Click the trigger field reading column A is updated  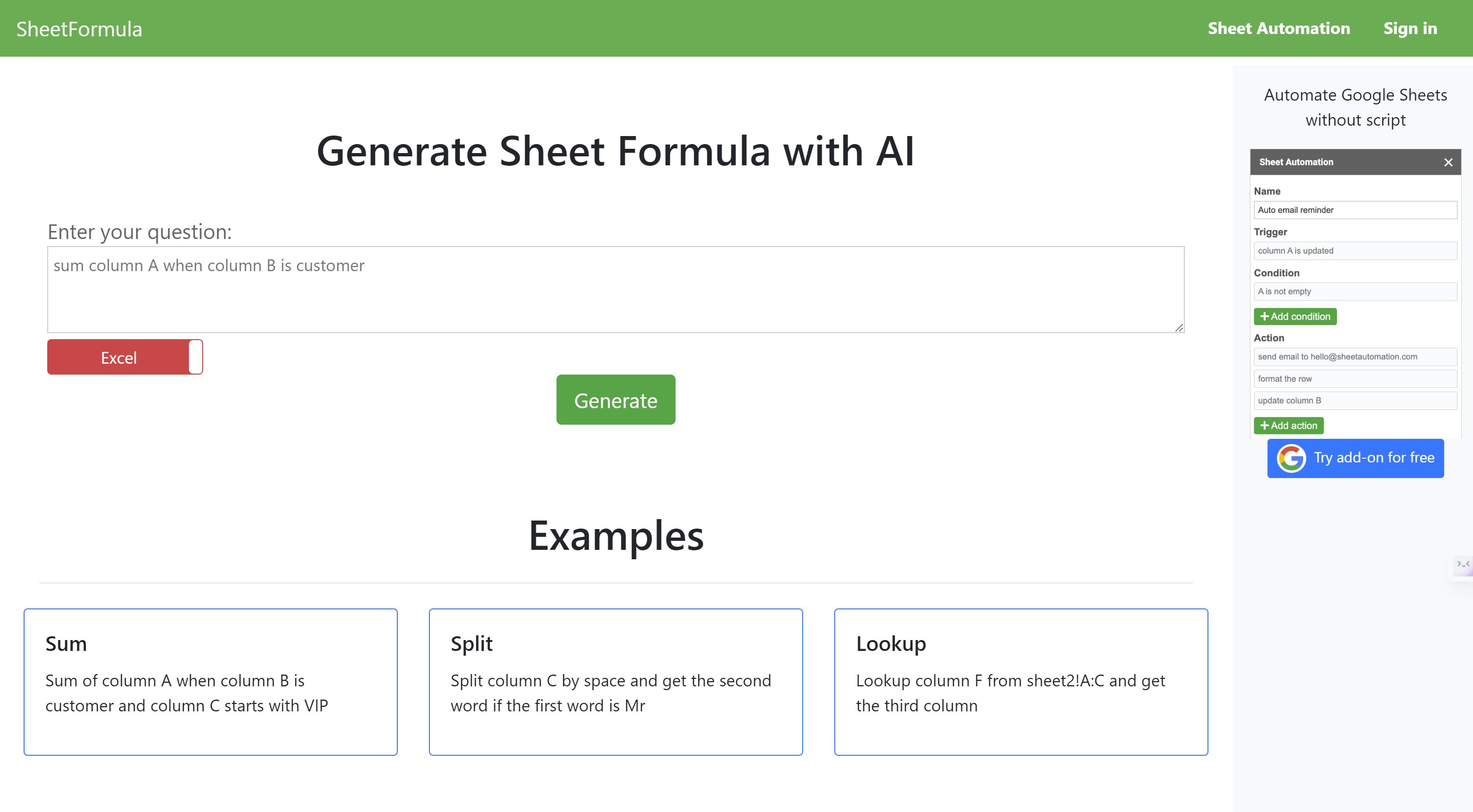click(1355, 250)
